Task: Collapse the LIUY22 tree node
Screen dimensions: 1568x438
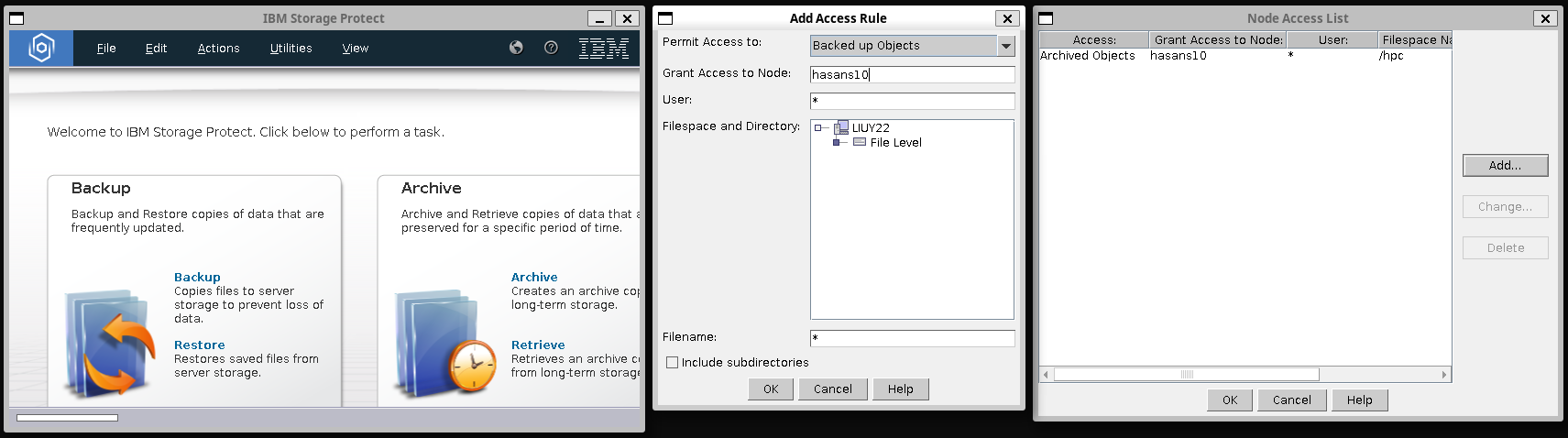Action: (x=818, y=128)
